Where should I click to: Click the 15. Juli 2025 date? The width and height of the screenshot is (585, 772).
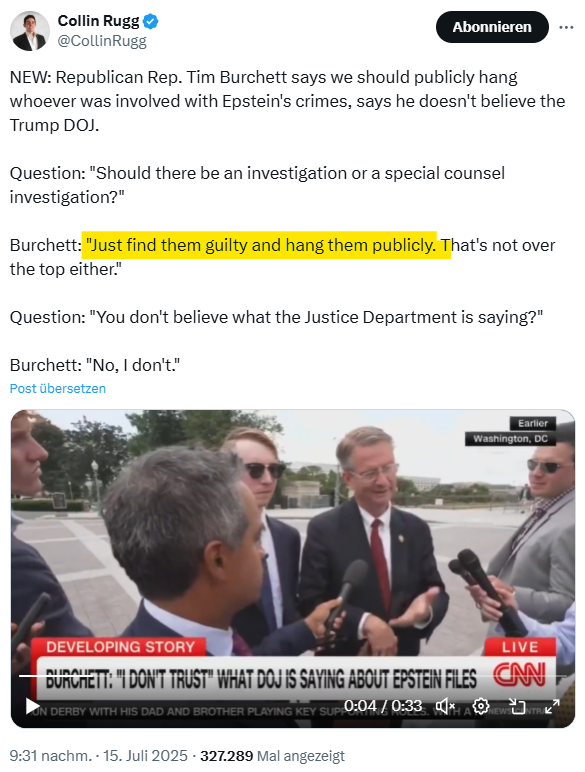(145, 756)
